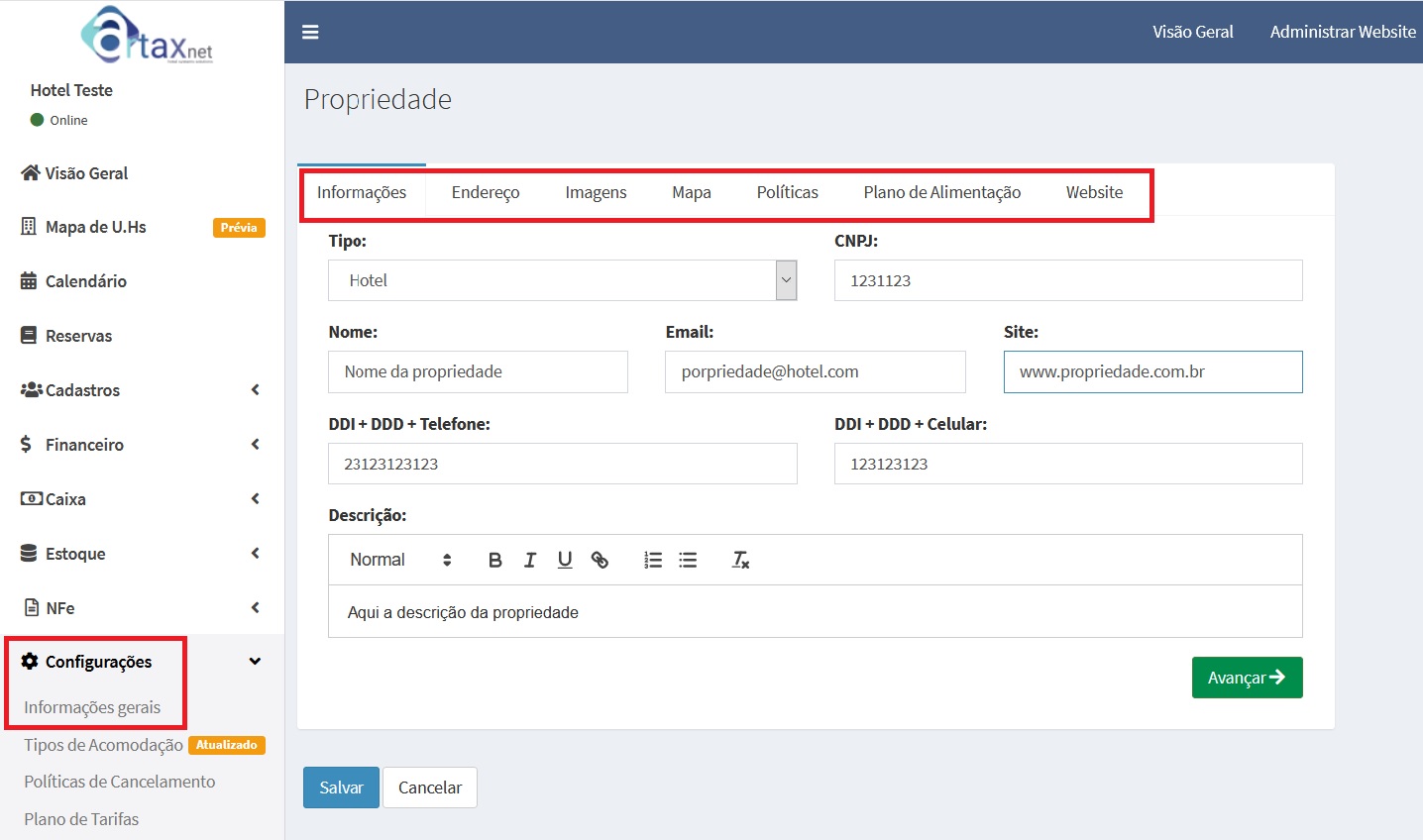Switch to the Imagens tab
The image size is (1423, 840).
coord(596,192)
